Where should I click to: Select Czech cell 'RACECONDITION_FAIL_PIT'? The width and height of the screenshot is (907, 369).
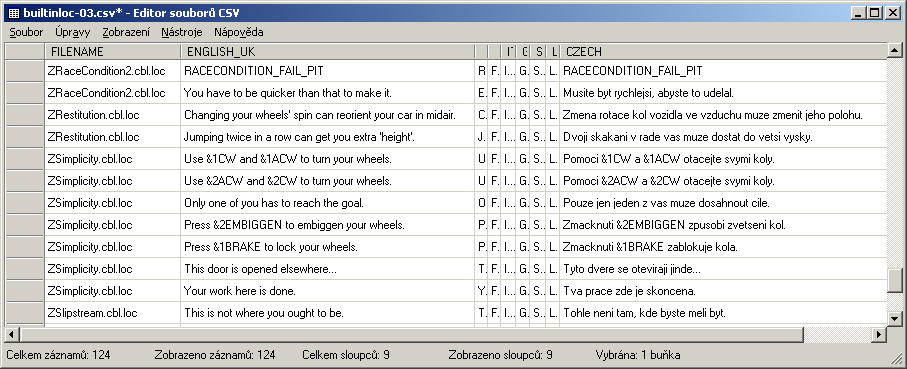click(723, 71)
